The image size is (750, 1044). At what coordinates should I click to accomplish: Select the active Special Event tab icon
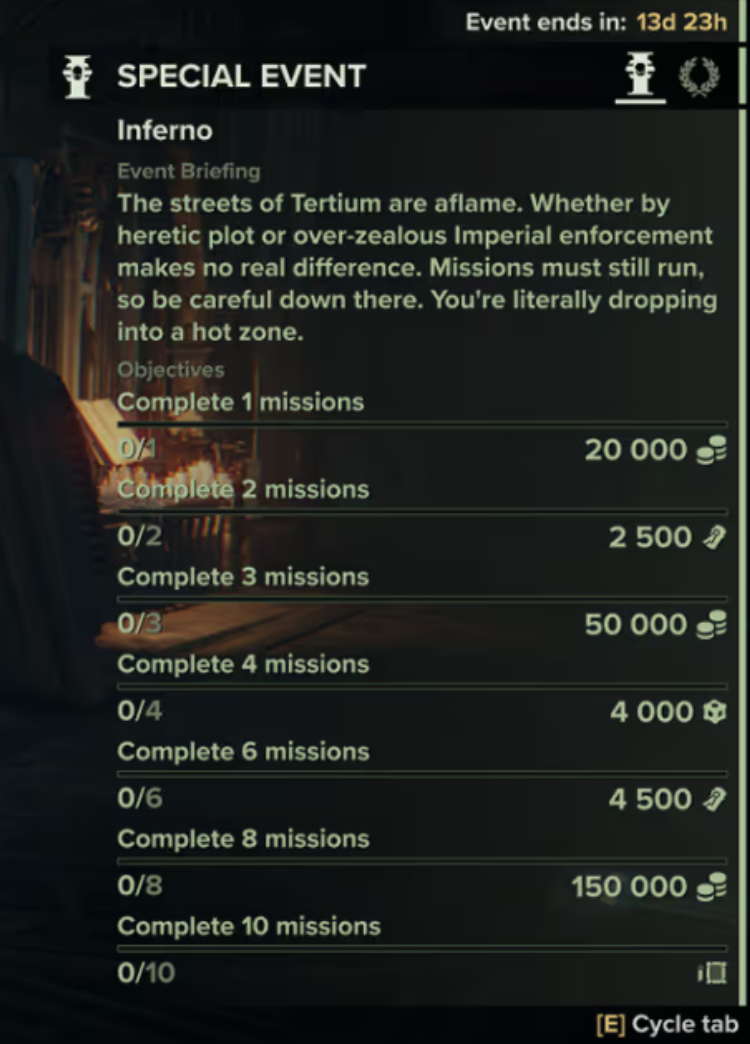(641, 78)
